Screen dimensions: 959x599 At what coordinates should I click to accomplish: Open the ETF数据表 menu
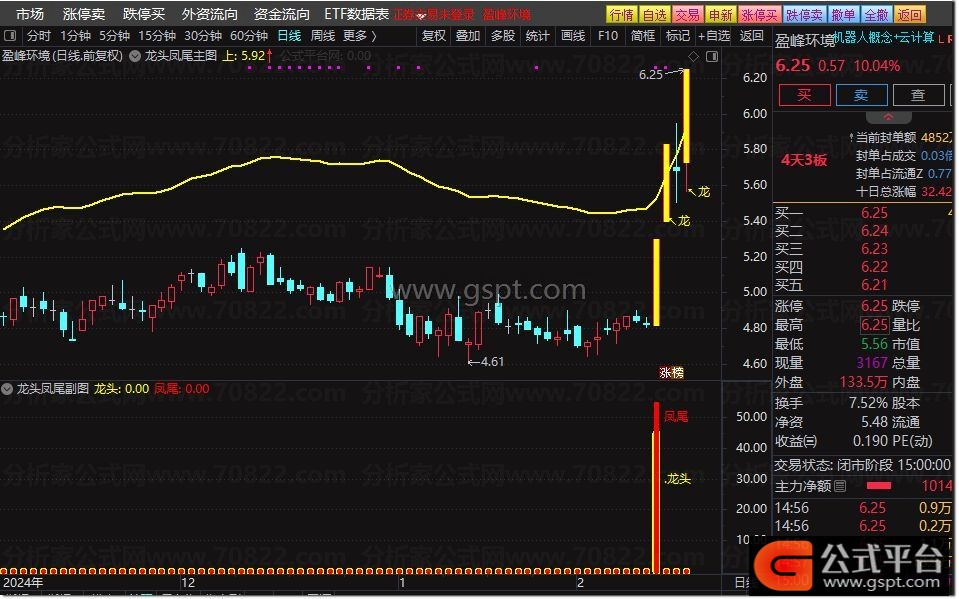(x=357, y=14)
